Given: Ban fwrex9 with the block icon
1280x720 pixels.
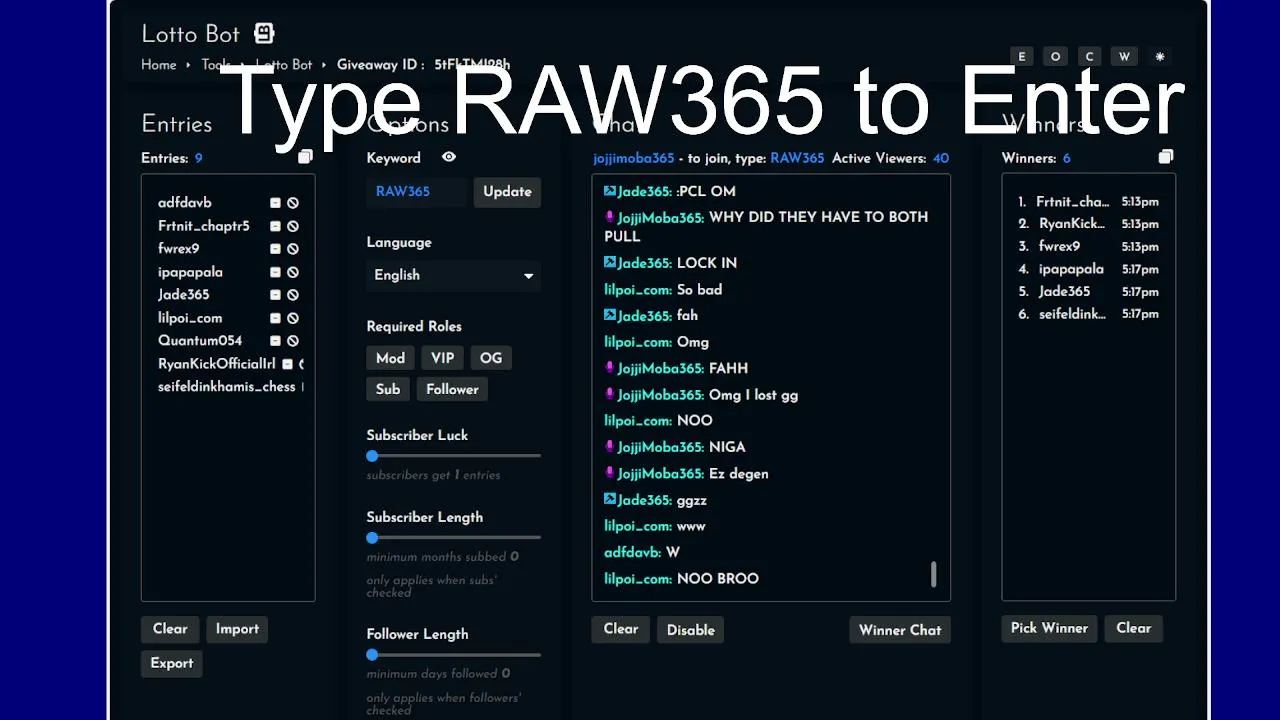Looking at the screenshot, I should point(293,249).
